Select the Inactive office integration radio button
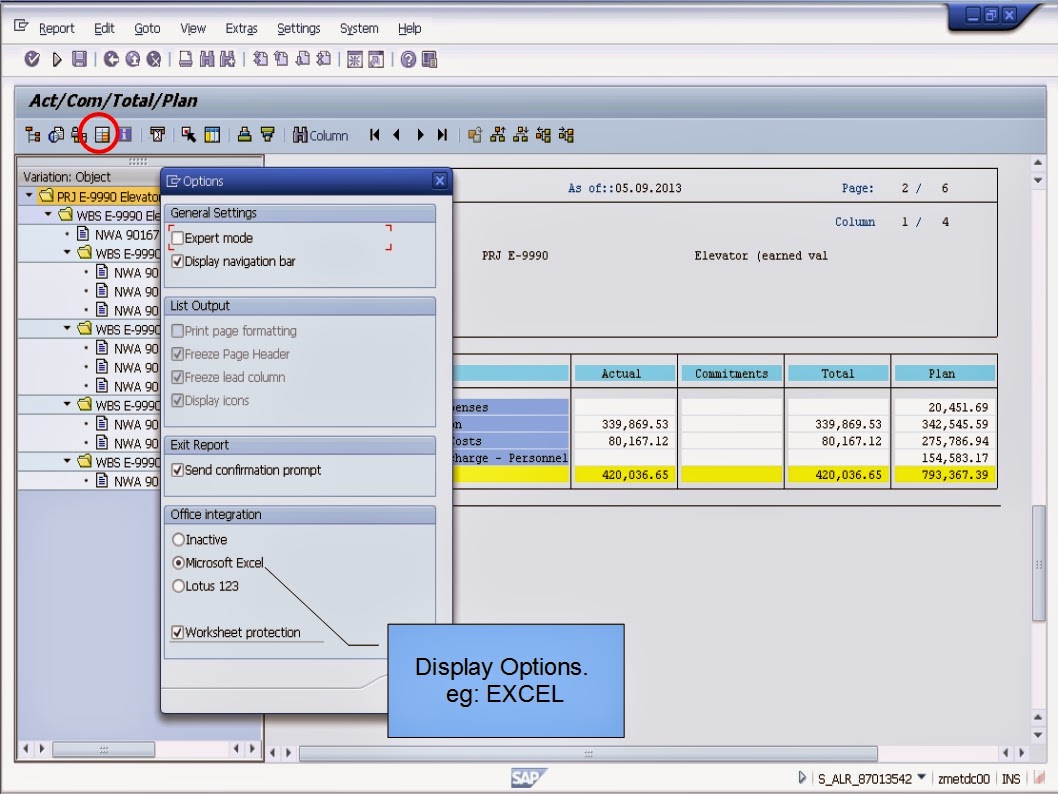Image resolution: width=1058 pixels, height=794 pixels. coord(180,539)
